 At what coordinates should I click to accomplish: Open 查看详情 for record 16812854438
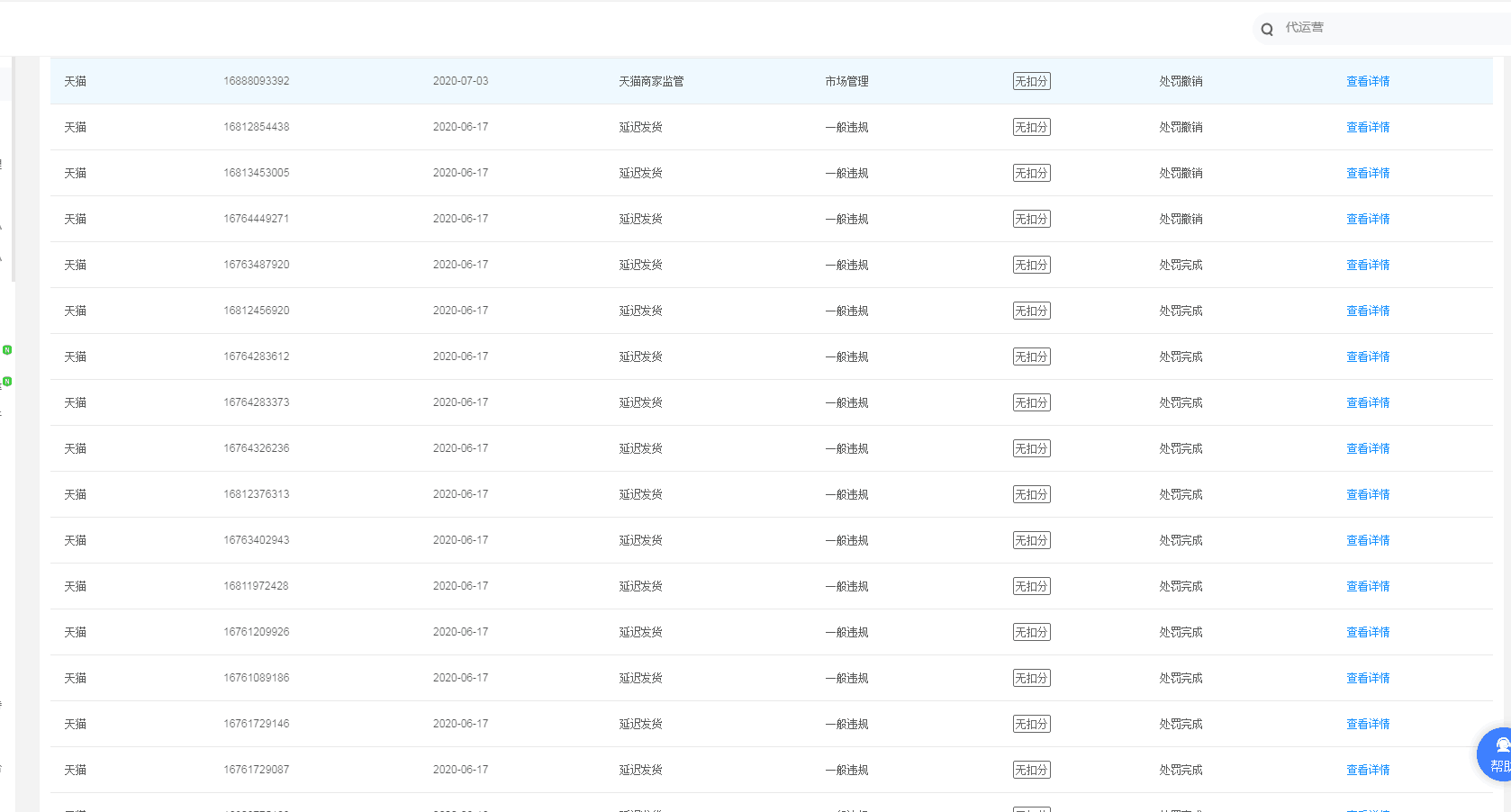click(x=1368, y=127)
